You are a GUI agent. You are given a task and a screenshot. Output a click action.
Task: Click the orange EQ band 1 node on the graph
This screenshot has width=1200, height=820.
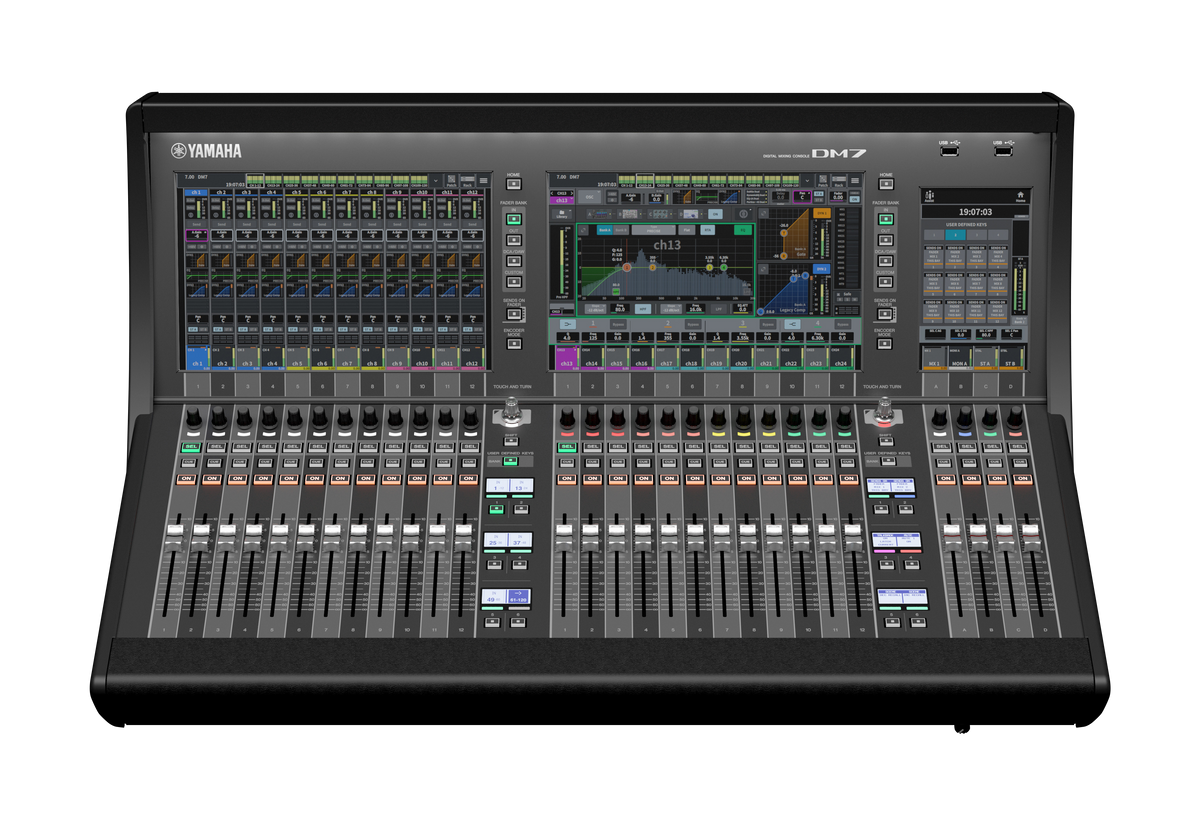point(627,268)
